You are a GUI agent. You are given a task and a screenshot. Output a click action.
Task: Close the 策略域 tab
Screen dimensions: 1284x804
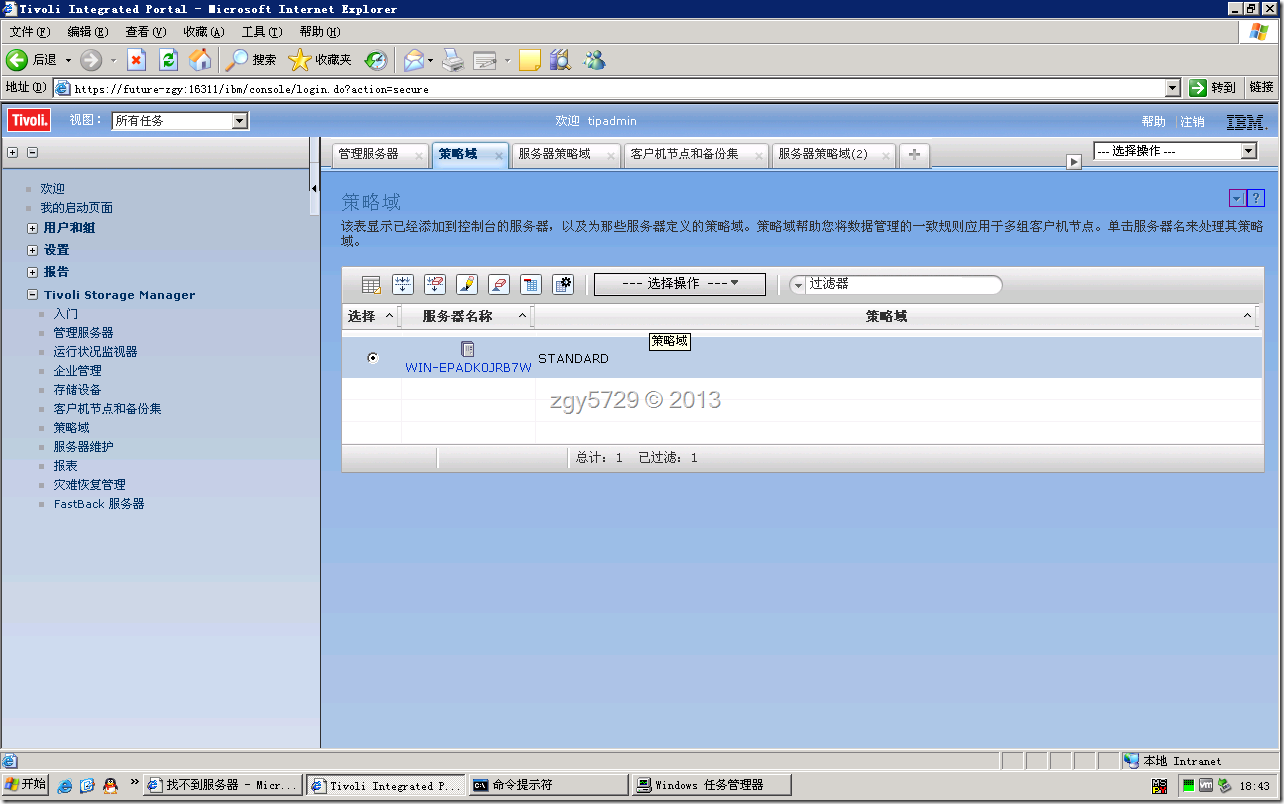coord(499,156)
